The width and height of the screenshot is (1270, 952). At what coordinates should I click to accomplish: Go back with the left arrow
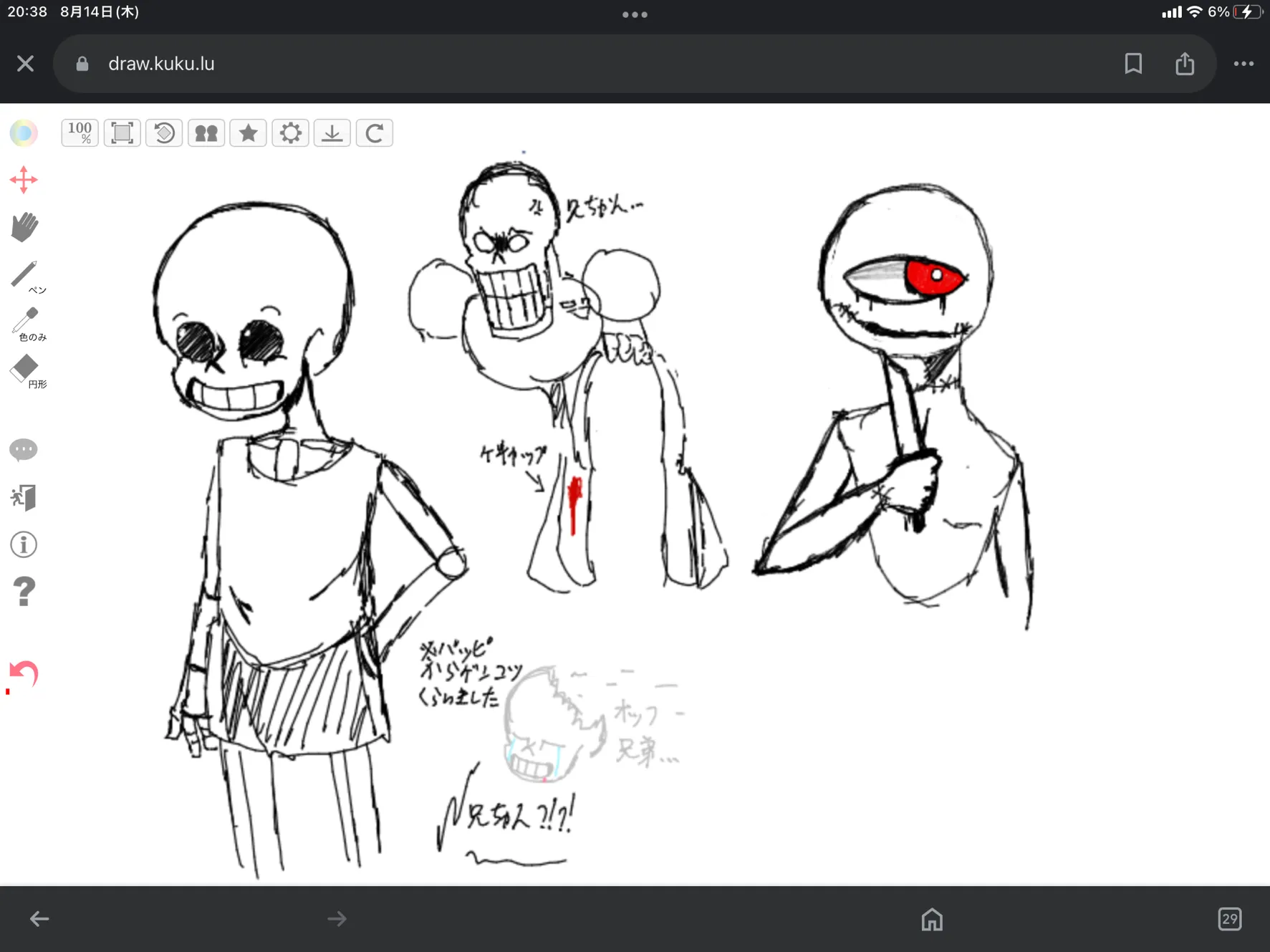(39, 918)
